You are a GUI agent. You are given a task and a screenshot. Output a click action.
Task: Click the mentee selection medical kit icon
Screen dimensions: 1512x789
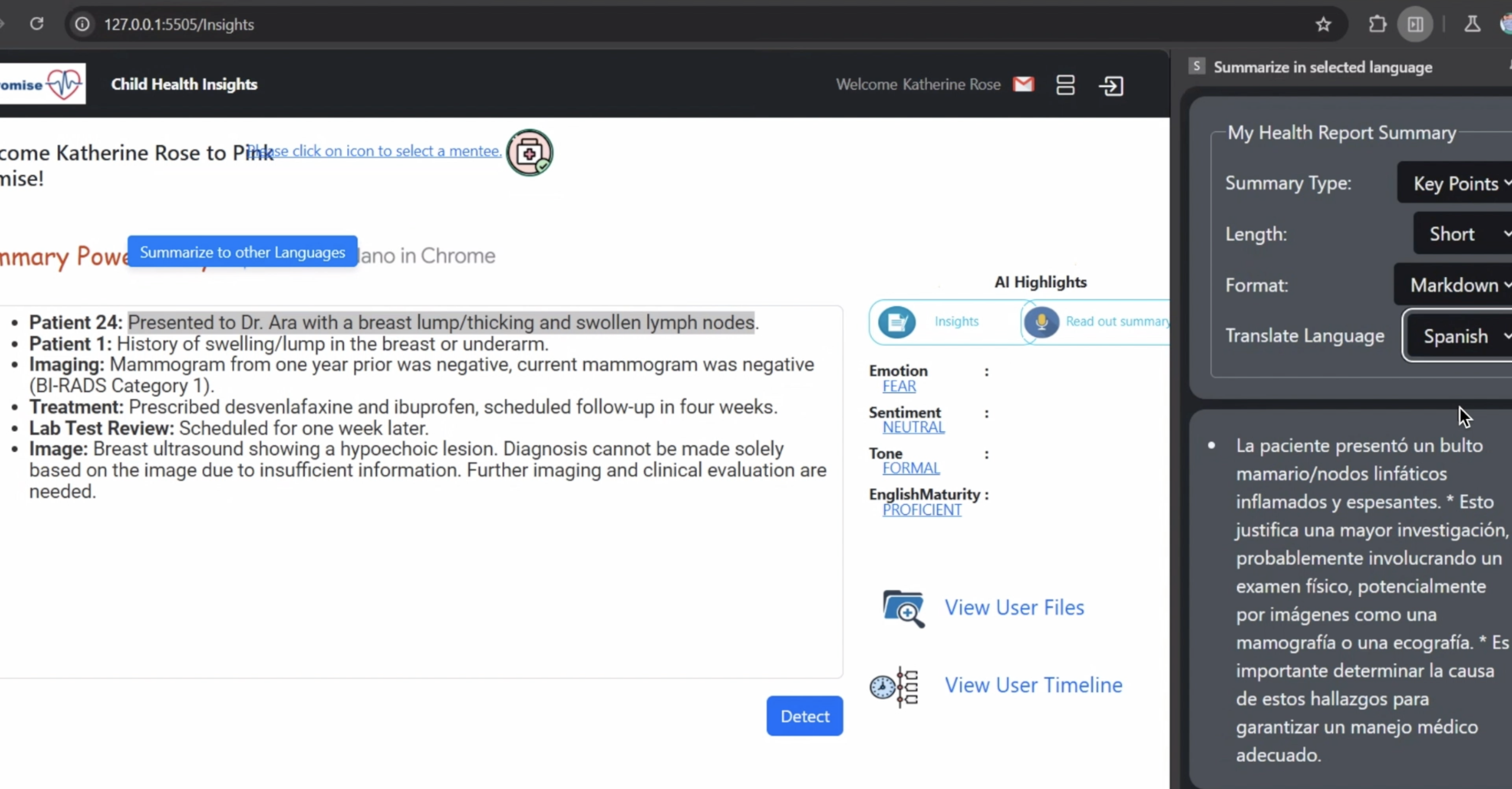click(x=529, y=153)
